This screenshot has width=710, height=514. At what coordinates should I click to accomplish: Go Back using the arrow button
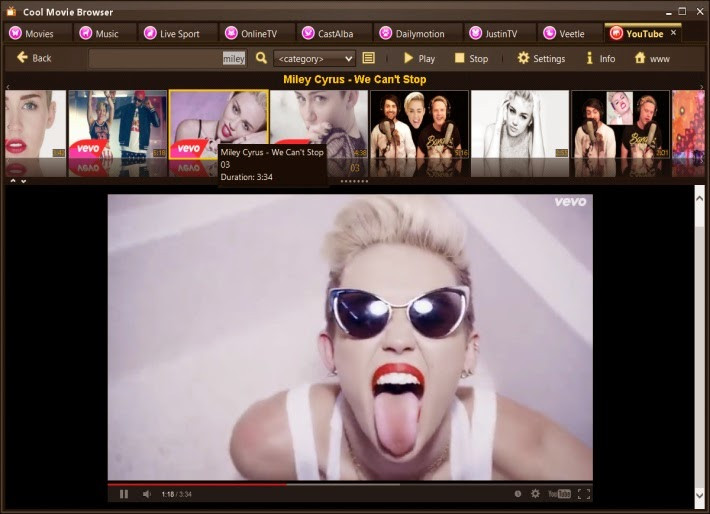click(34, 58)
